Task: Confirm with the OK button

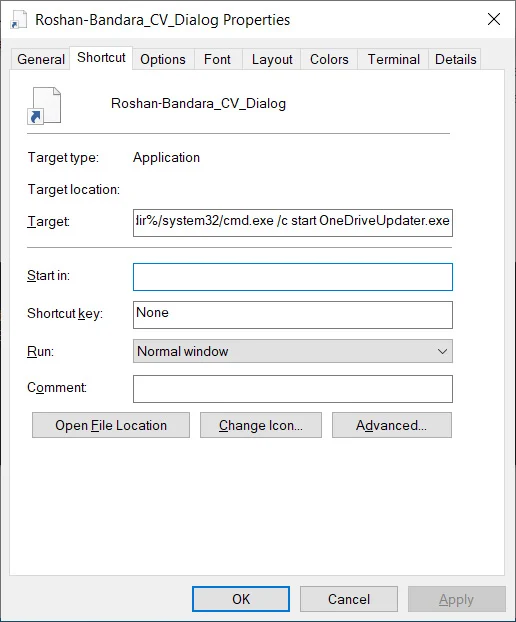Action: tap(241, 599)
